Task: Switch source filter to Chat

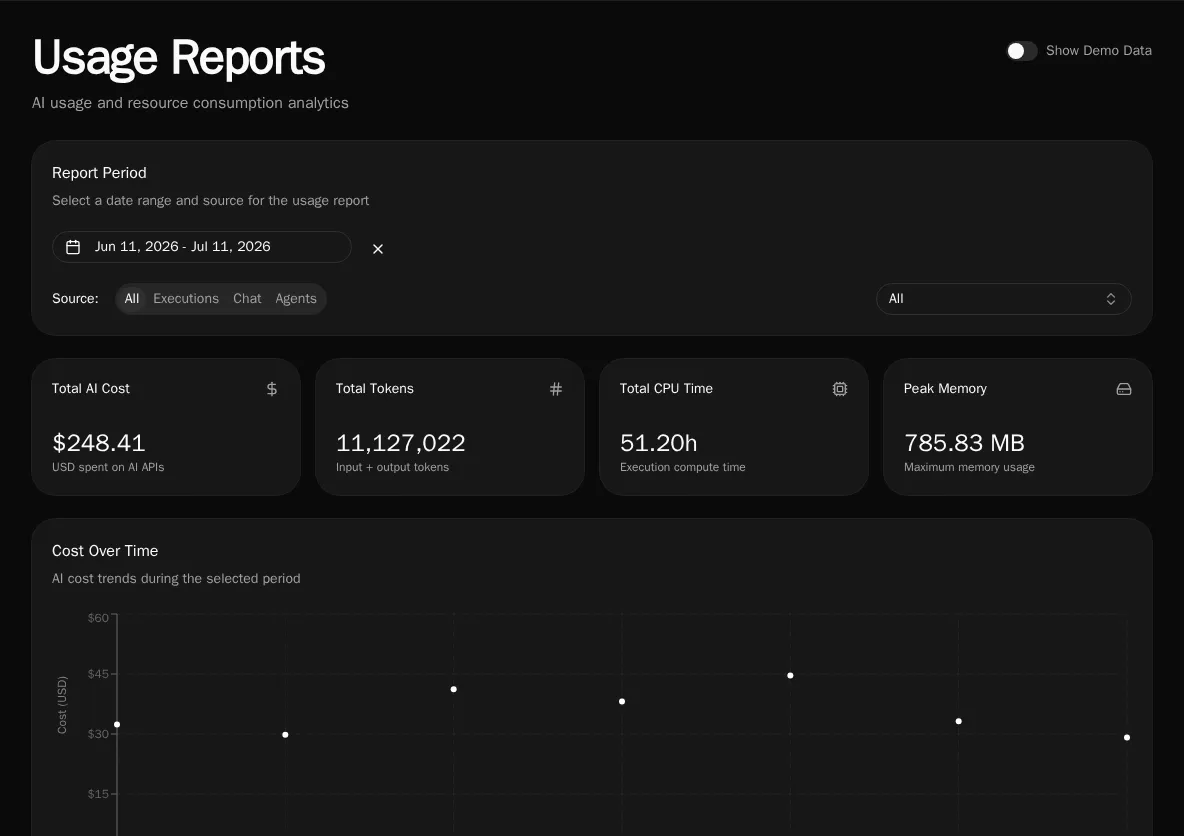Action: point(247,298)
